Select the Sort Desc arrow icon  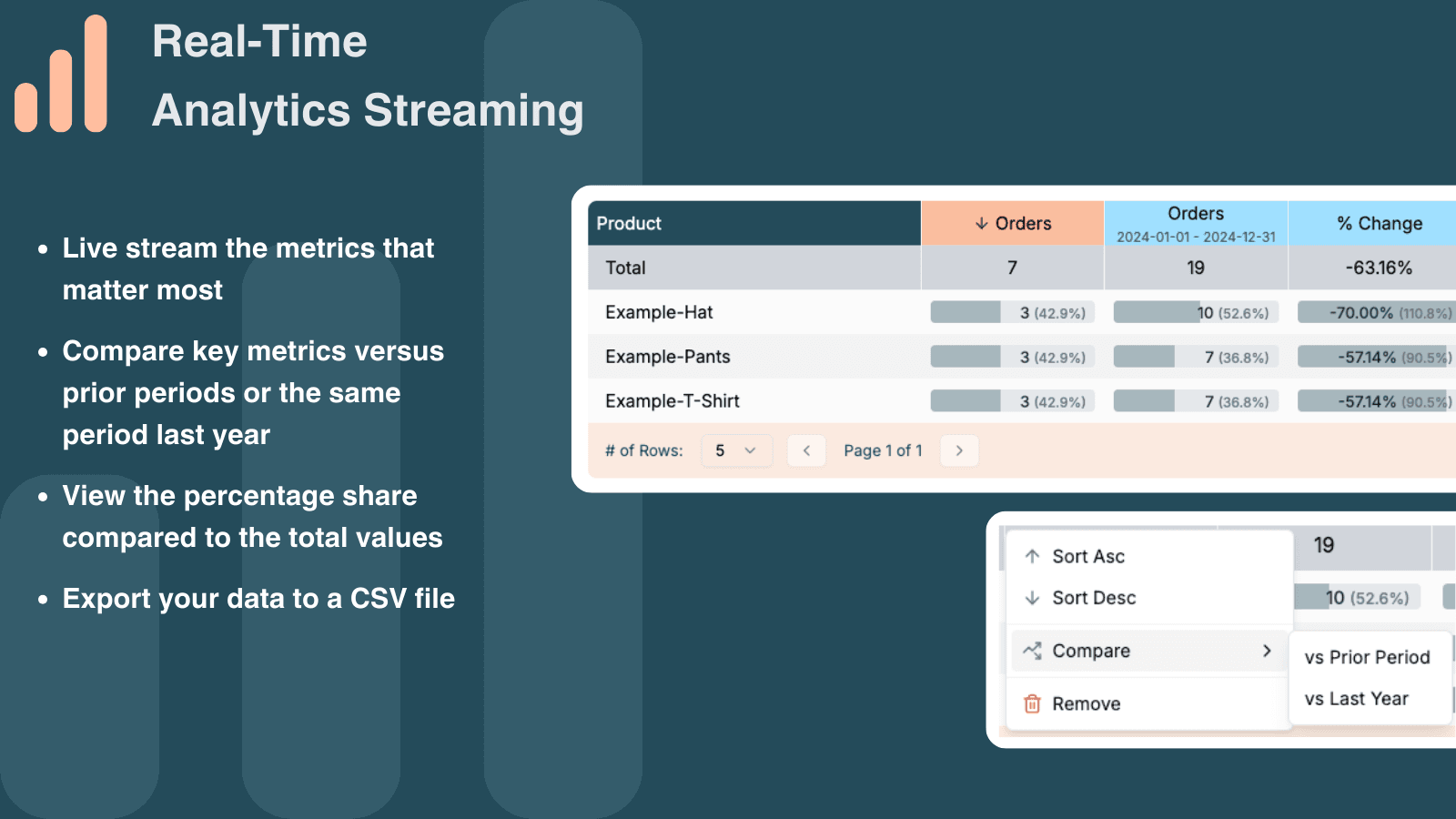tap(1032, 598)
